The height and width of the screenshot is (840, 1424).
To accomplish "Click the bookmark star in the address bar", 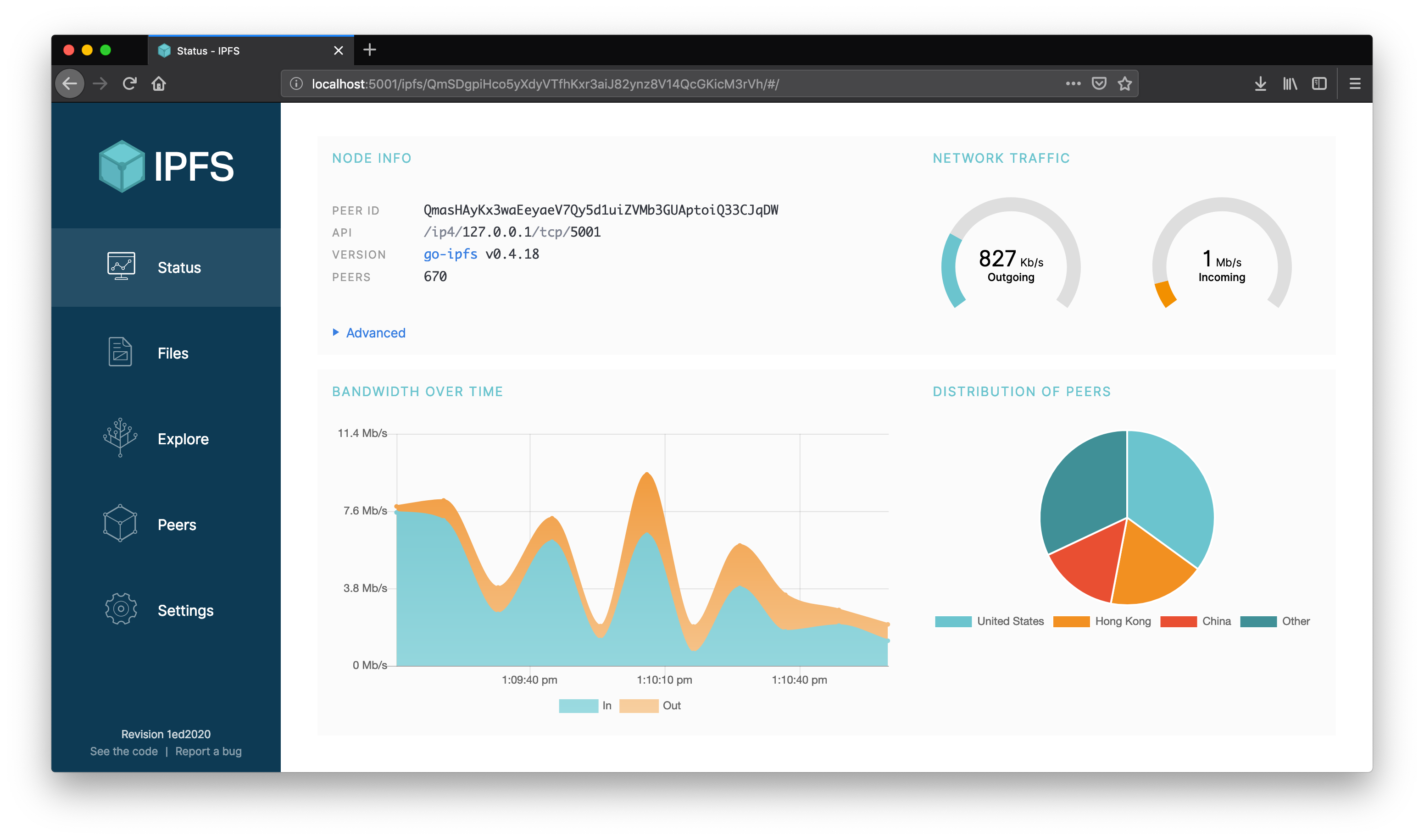I will [1124, 83].
